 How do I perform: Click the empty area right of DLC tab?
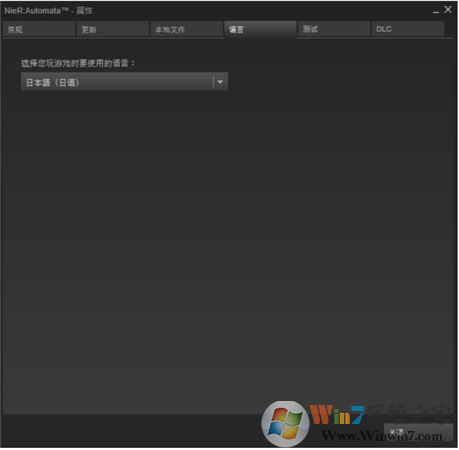(x=449, y=29)
